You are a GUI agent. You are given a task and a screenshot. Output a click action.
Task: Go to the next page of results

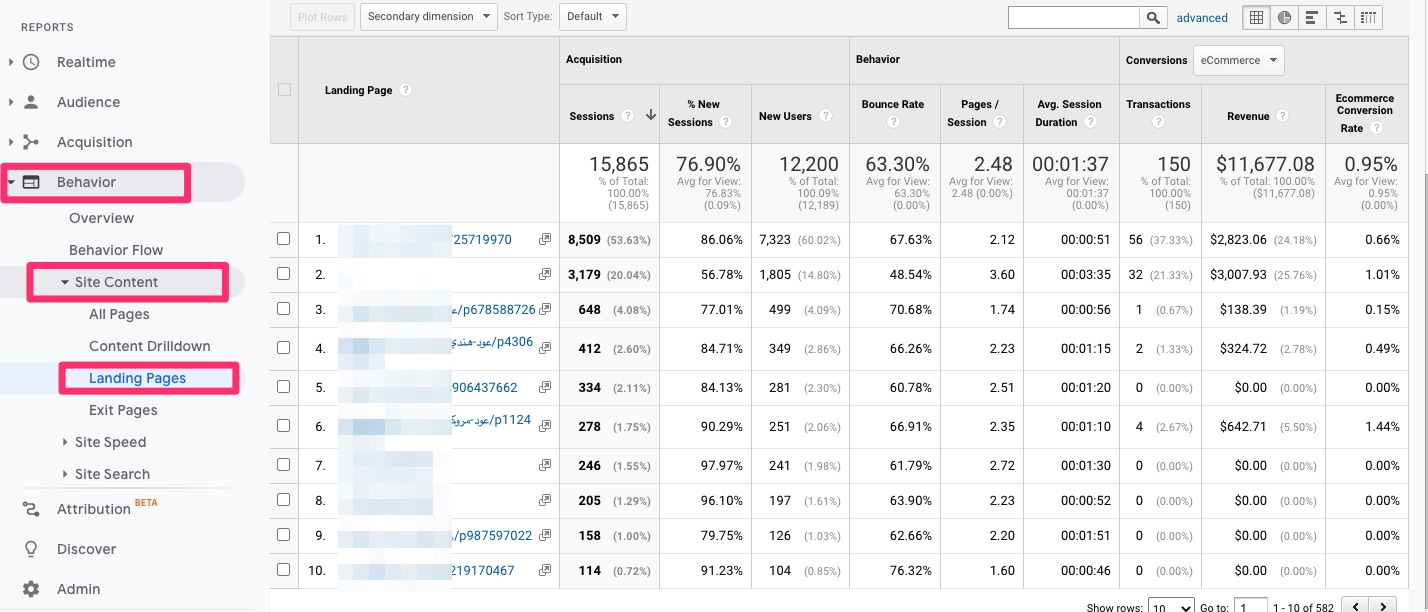point(1383,606)
